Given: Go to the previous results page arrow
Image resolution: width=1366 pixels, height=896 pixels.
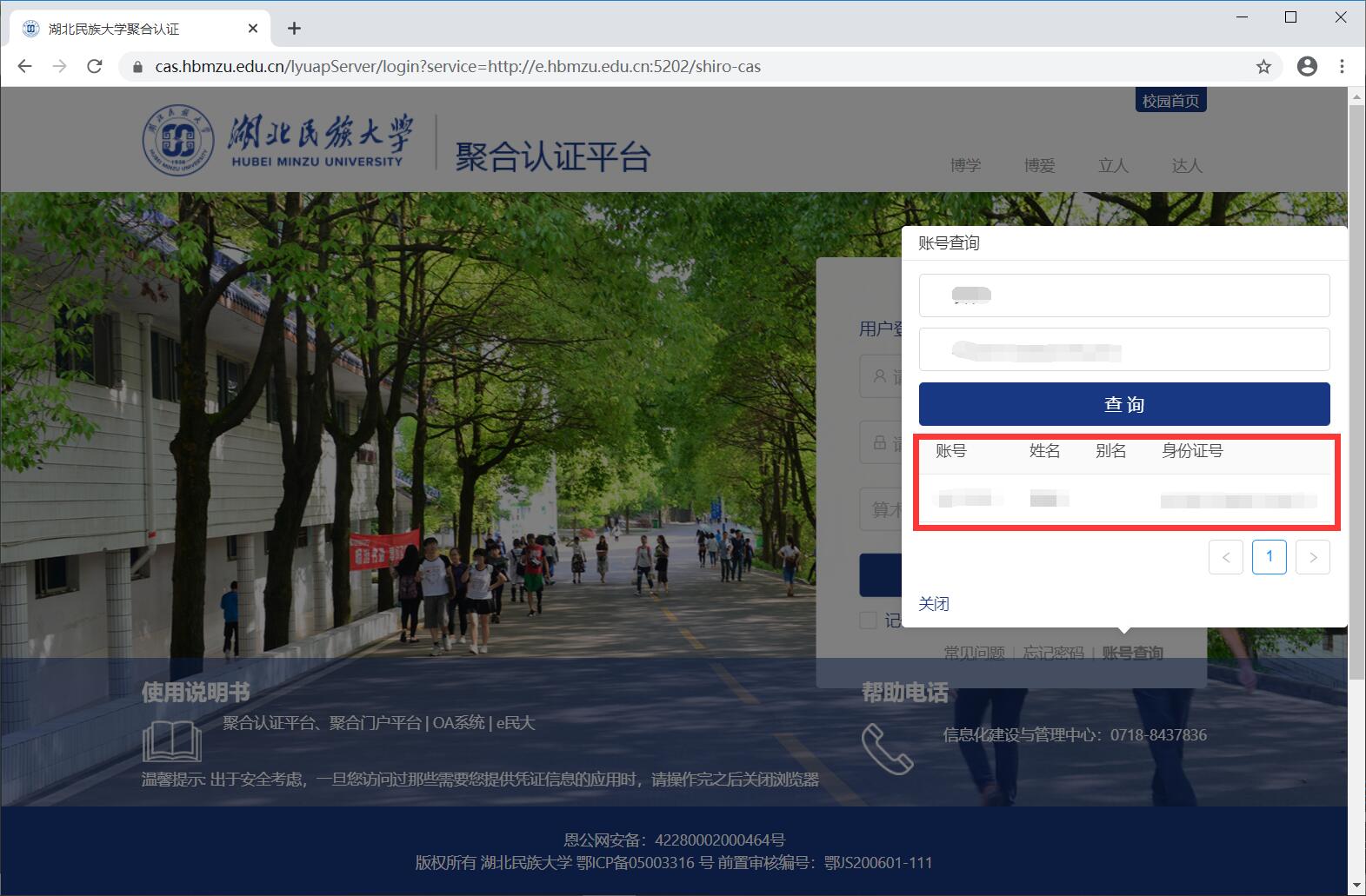Looking at the screenshot, I should coord(1225,557).
